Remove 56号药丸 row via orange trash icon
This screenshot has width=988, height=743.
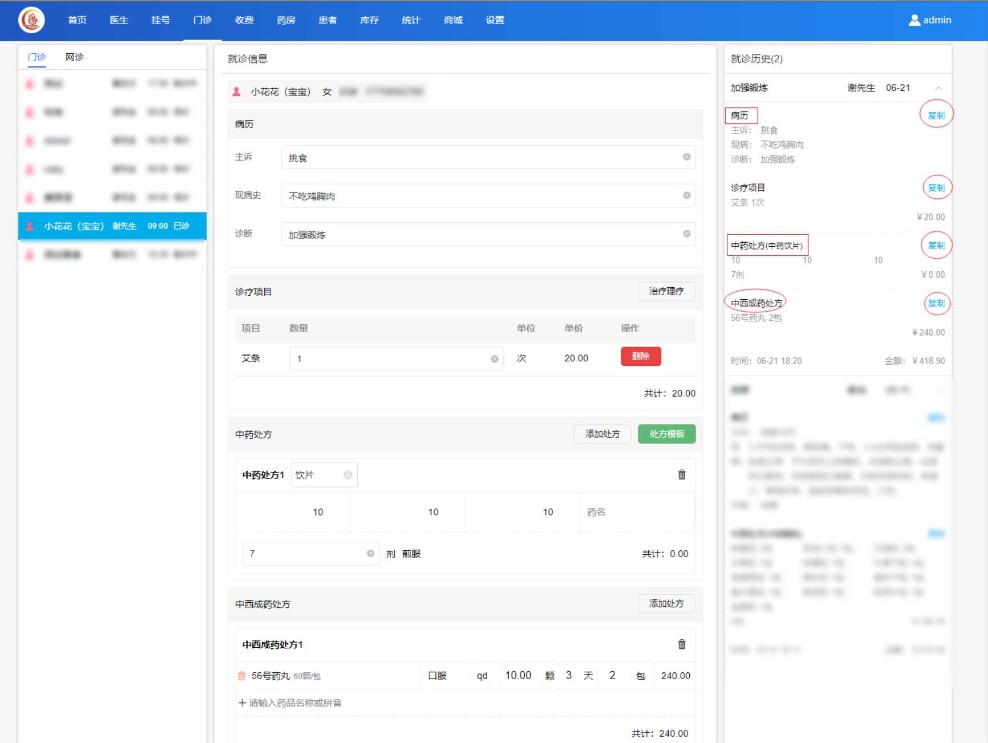241,676
